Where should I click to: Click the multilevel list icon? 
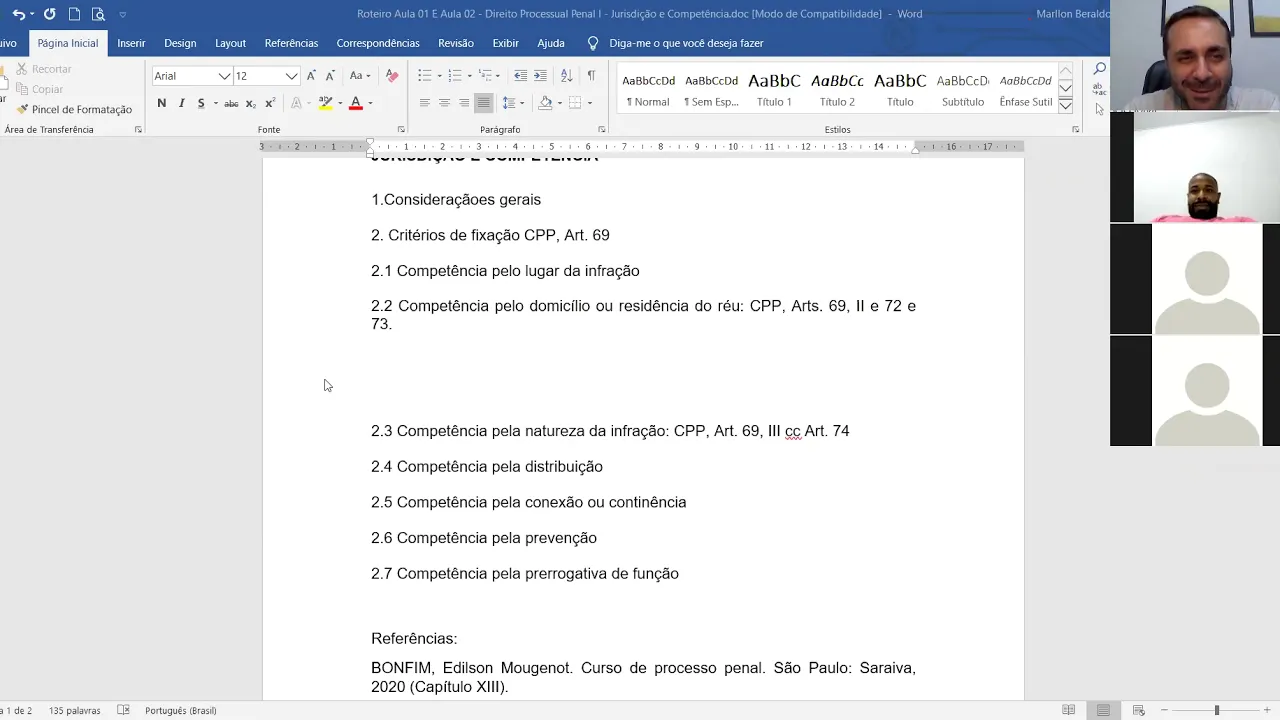[485, 76]
